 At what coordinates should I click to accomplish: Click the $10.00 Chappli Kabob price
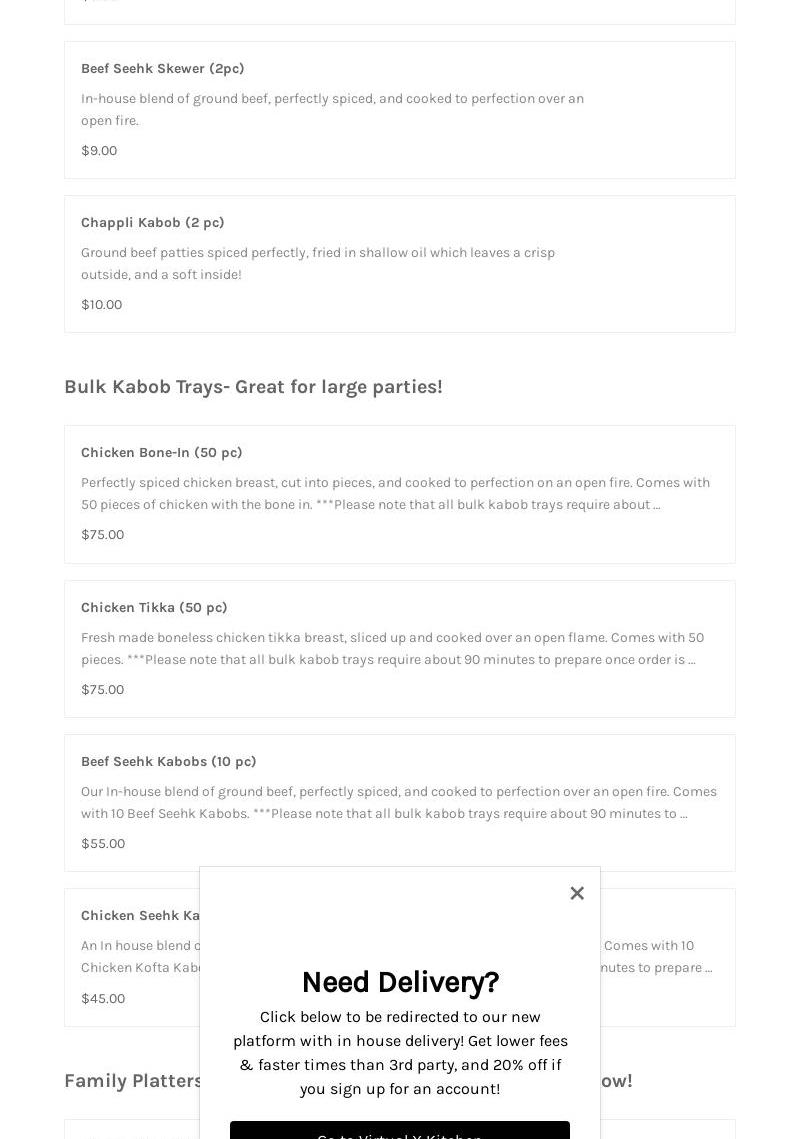click(x=102, y=305)
